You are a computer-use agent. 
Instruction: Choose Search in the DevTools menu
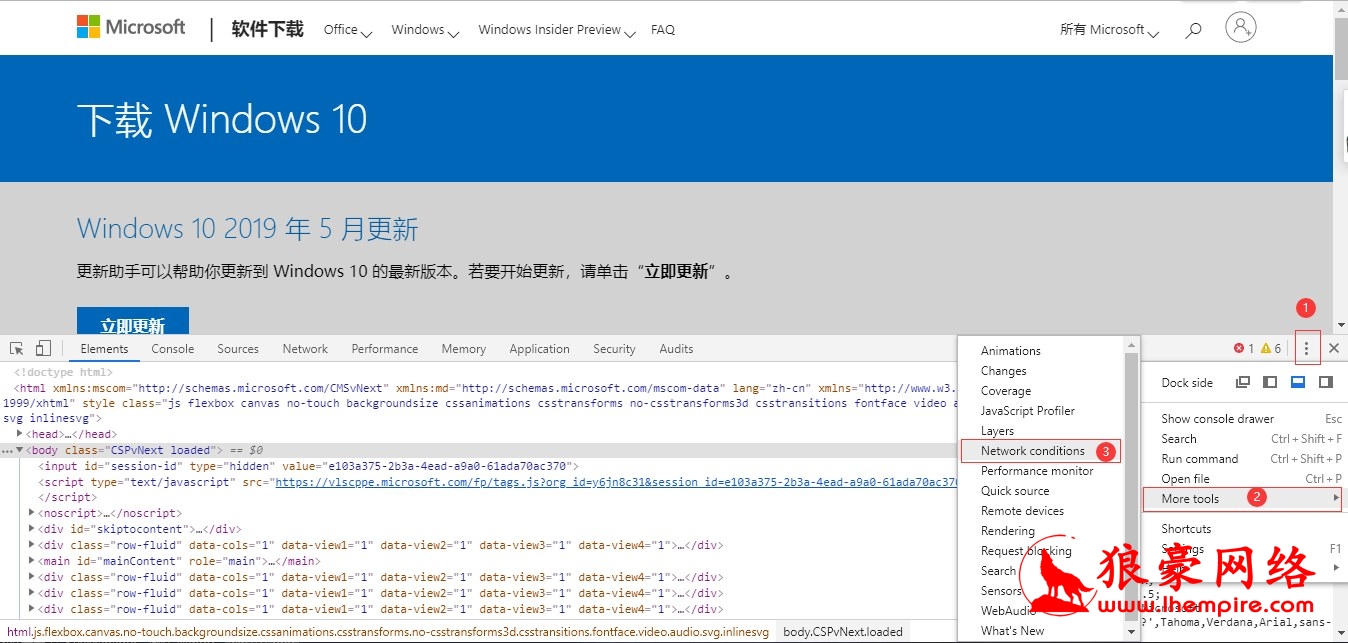point(1245,439)
